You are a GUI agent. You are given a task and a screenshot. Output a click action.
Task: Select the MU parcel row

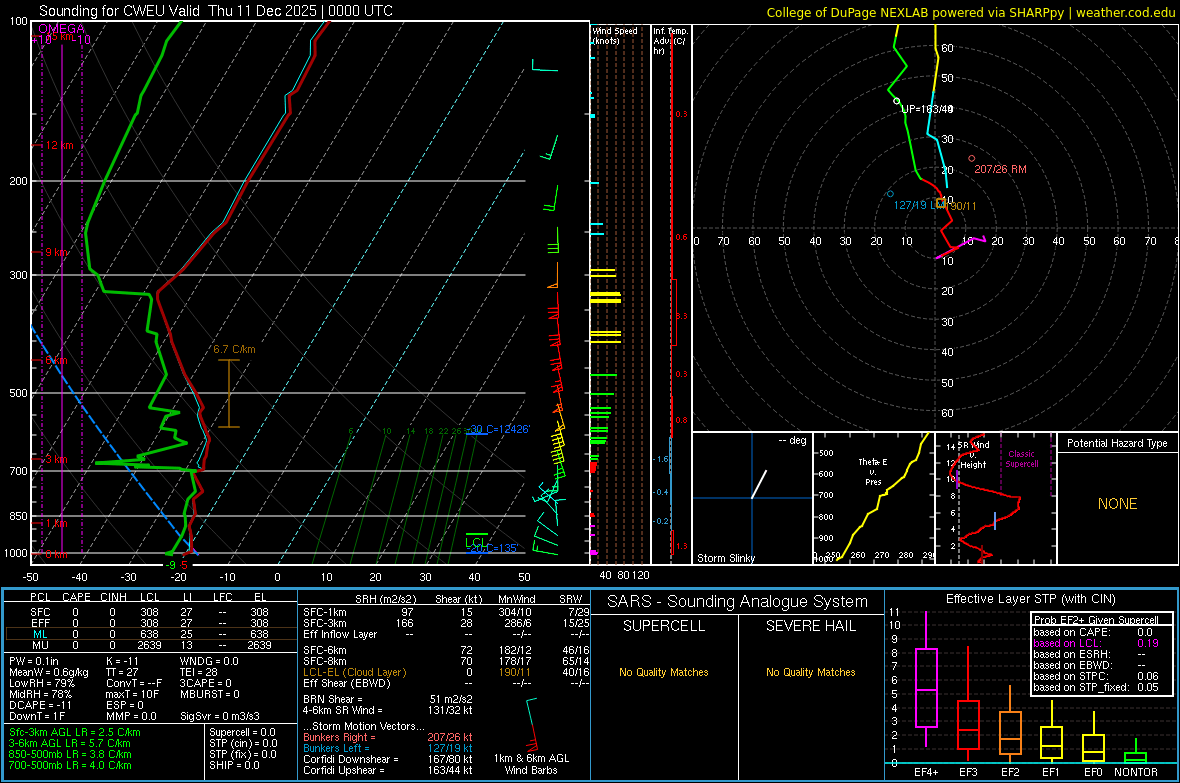[x=151, y=645]
